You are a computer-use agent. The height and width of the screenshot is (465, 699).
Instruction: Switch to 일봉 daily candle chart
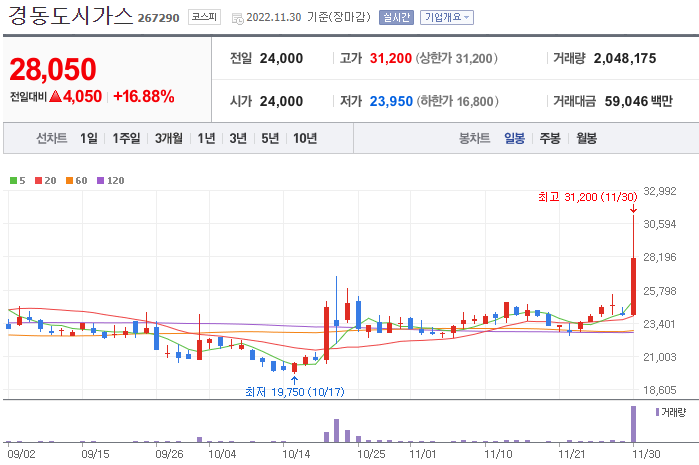514,139
